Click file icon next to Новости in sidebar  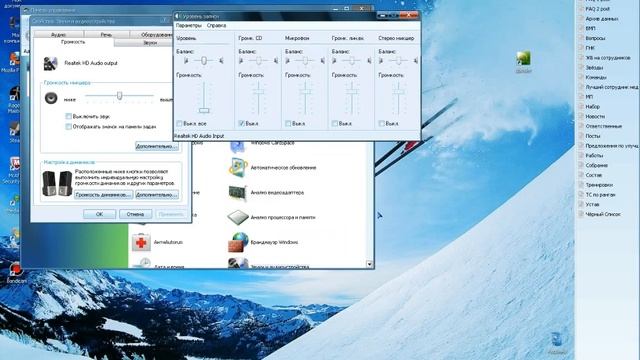pyautogui.click(x=581, y=116)
